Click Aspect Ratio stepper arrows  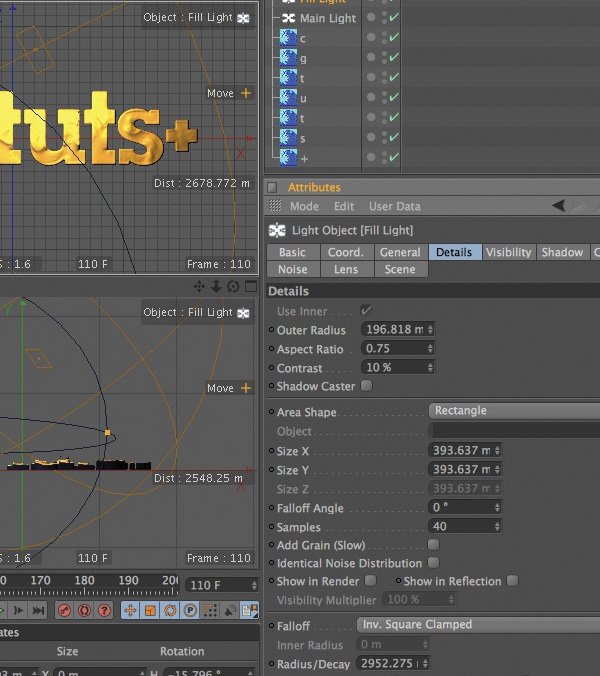point(430,348)
